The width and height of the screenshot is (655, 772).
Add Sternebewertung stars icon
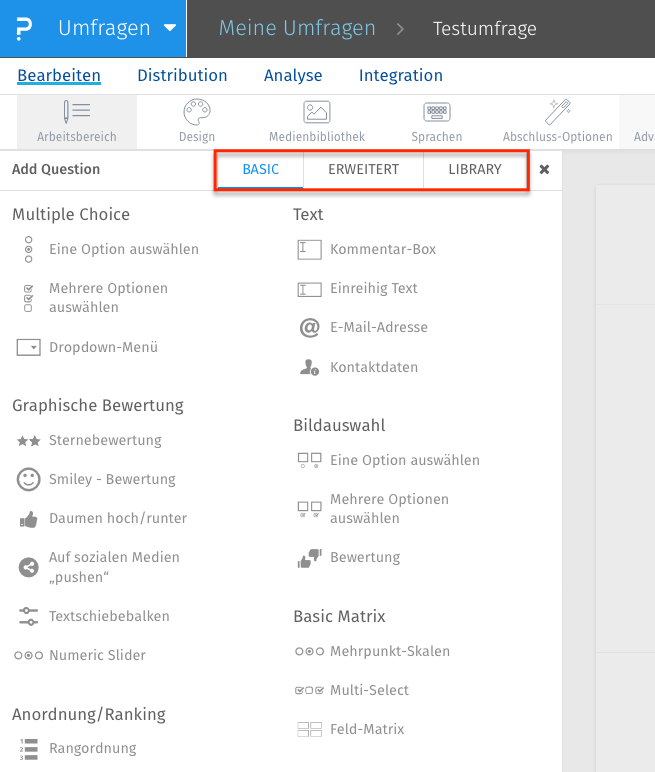[29, 441]
